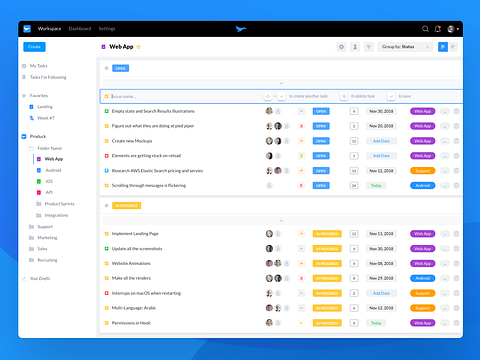Click Add Date for Create new Mockups

tap(381, 141)
